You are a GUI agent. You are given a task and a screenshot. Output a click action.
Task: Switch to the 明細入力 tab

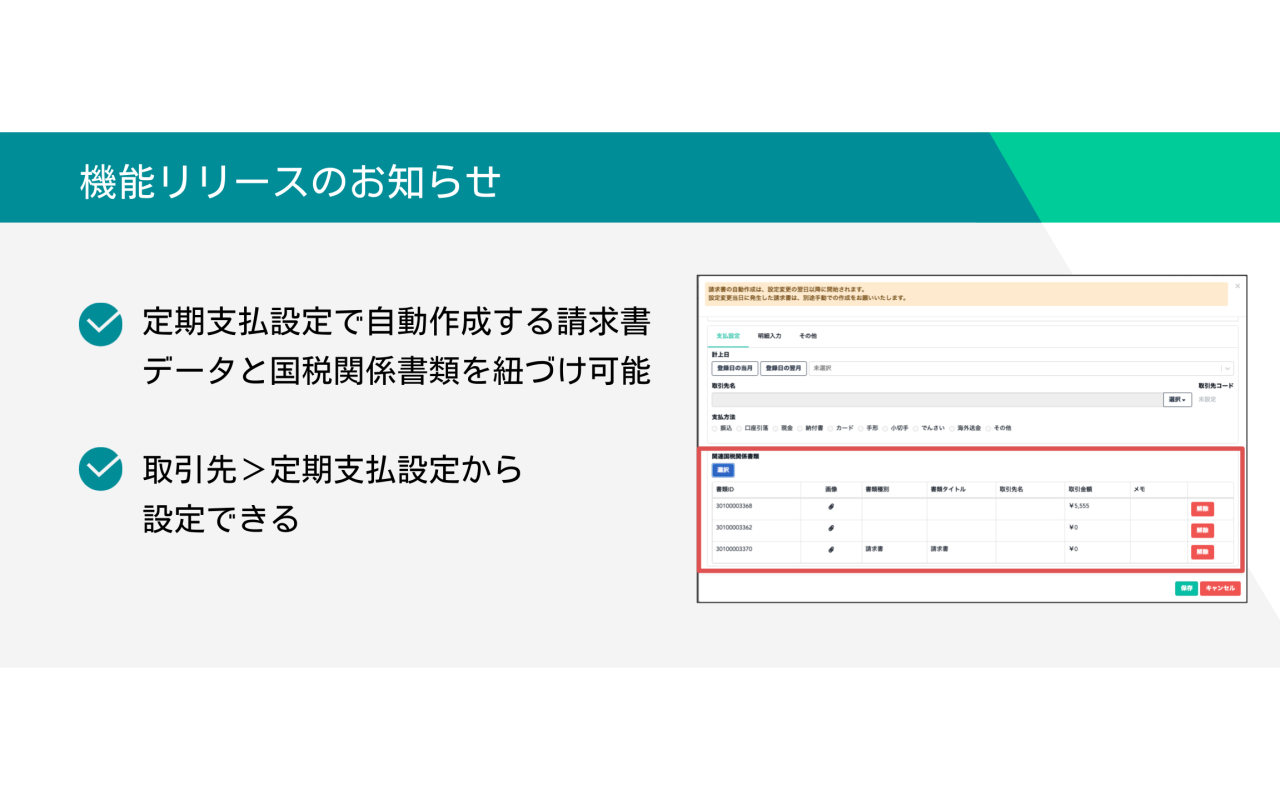(x=769, y=336)
